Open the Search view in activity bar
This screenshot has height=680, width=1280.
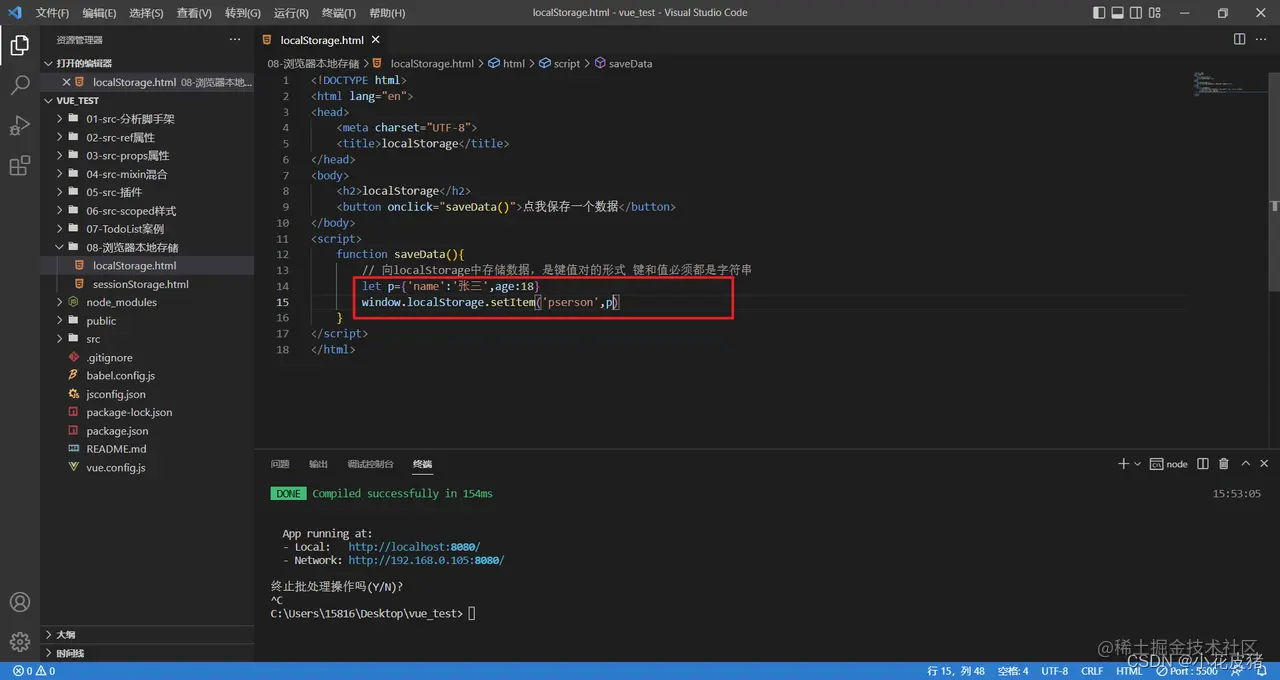pyautogui.click(x=20, y=86)
